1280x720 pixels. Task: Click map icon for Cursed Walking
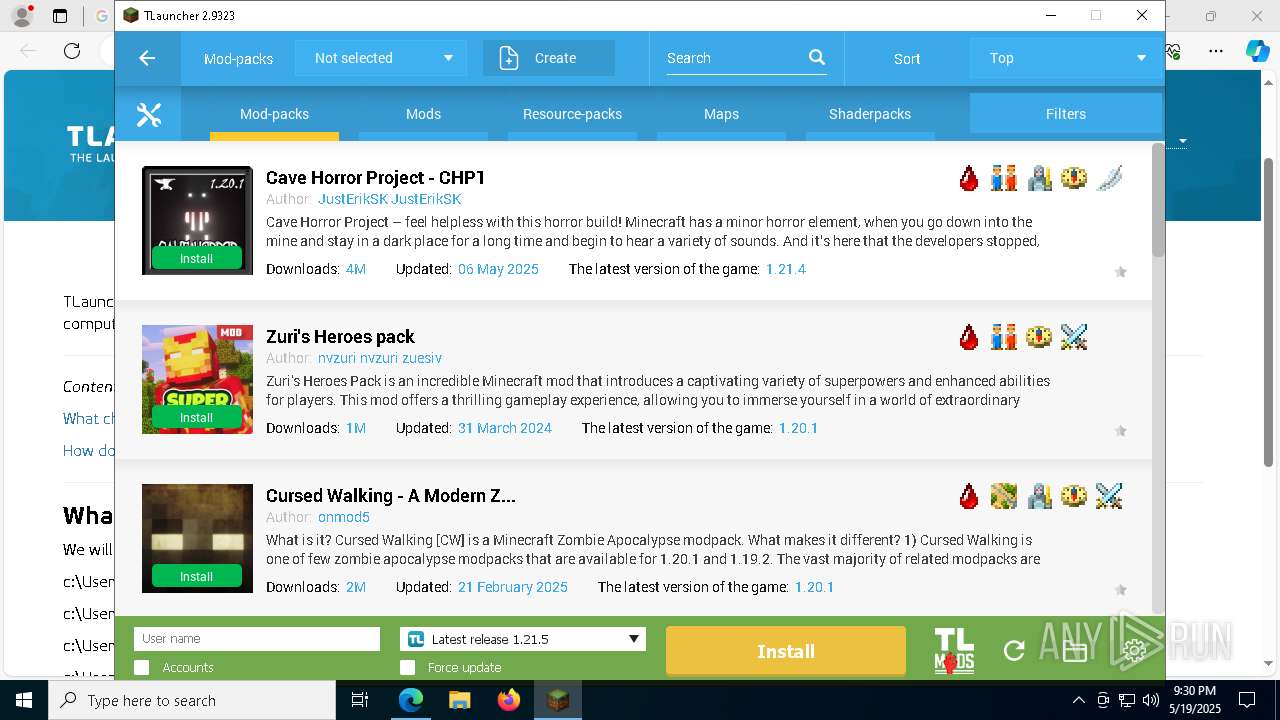(1004, 496)
